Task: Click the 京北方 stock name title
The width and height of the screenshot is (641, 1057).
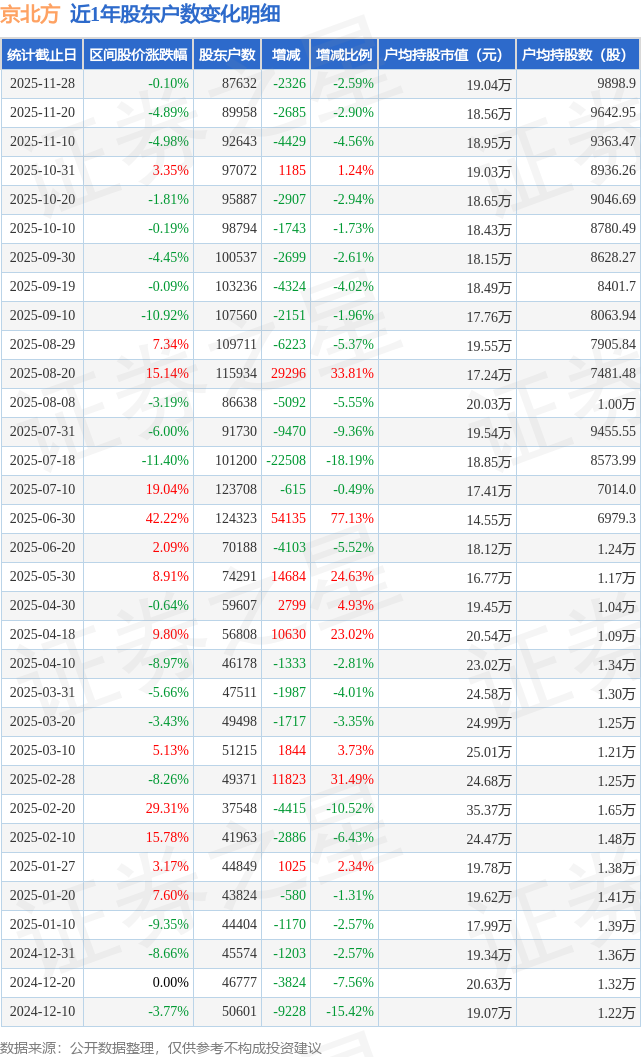Action: [x=30, y=14]
